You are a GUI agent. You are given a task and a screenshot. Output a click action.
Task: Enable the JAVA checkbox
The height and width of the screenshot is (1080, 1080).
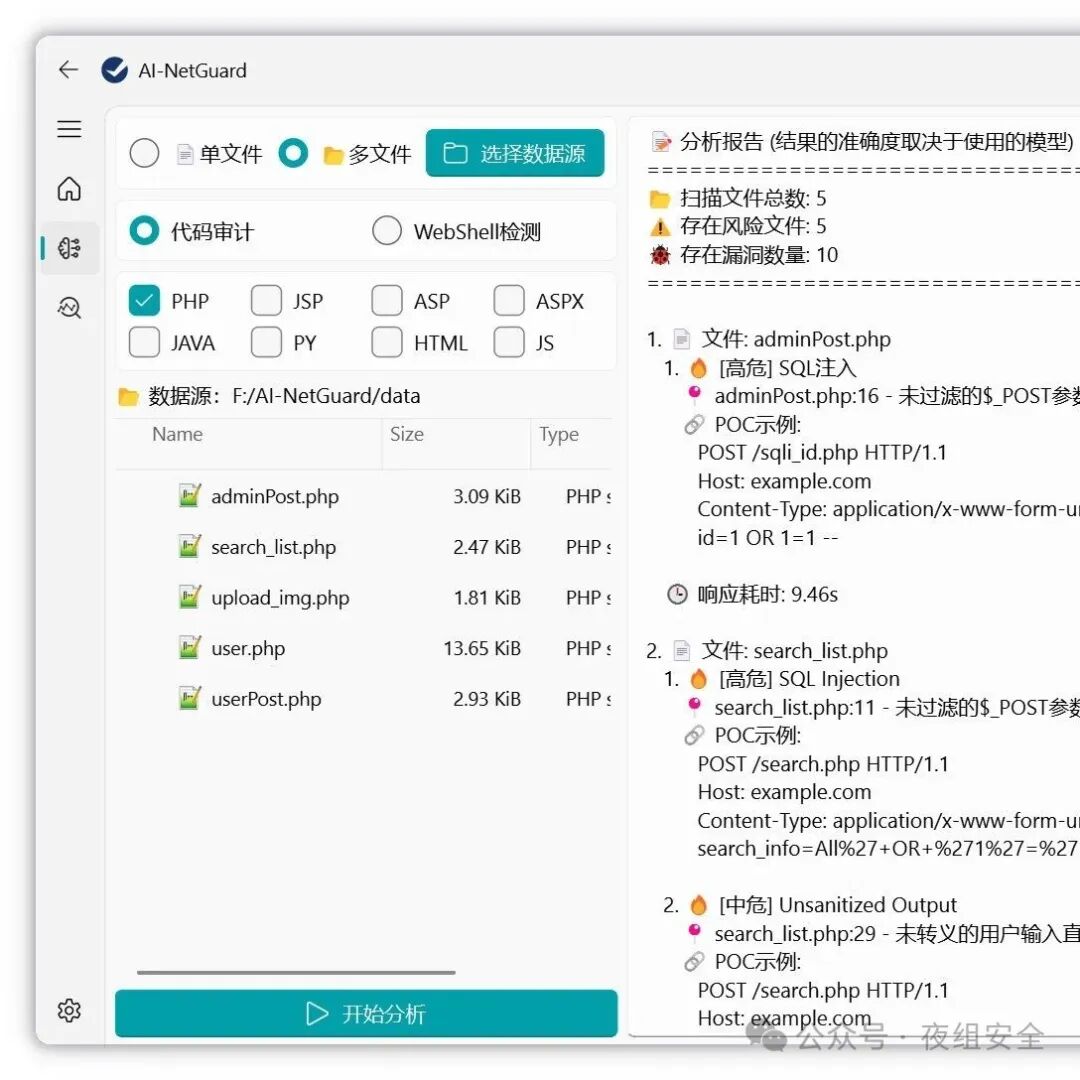coord(144,342)
